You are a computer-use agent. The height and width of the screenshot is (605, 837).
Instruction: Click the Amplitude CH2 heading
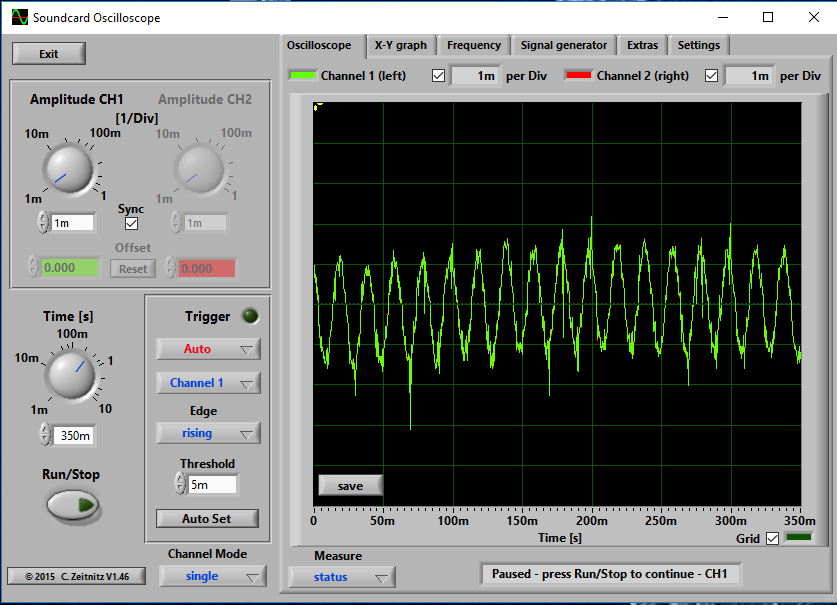pos(205,99)
